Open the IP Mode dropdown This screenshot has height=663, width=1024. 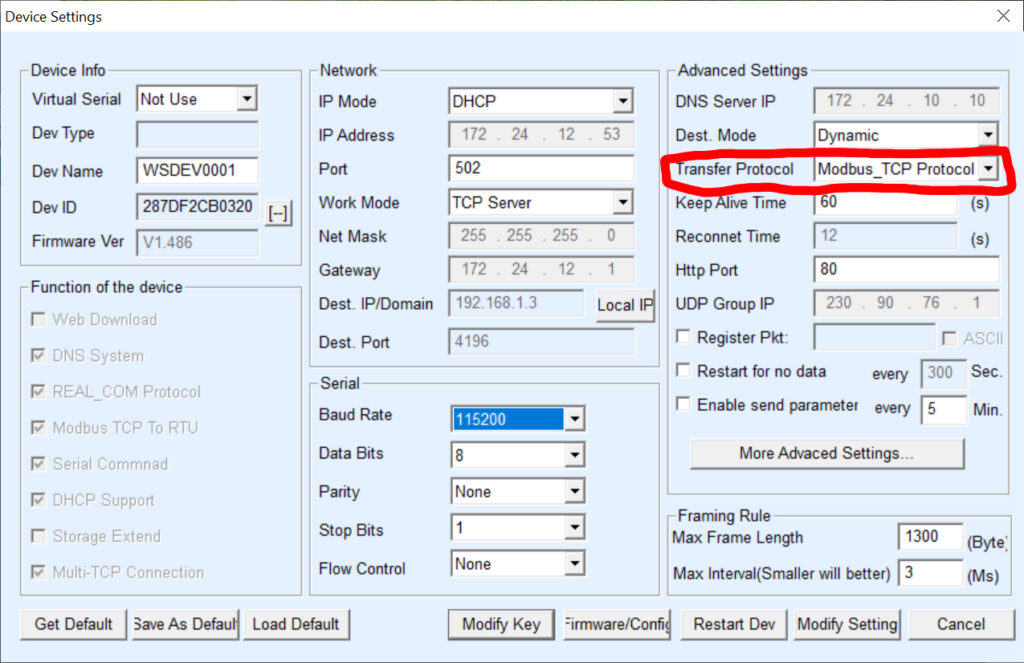626,101
